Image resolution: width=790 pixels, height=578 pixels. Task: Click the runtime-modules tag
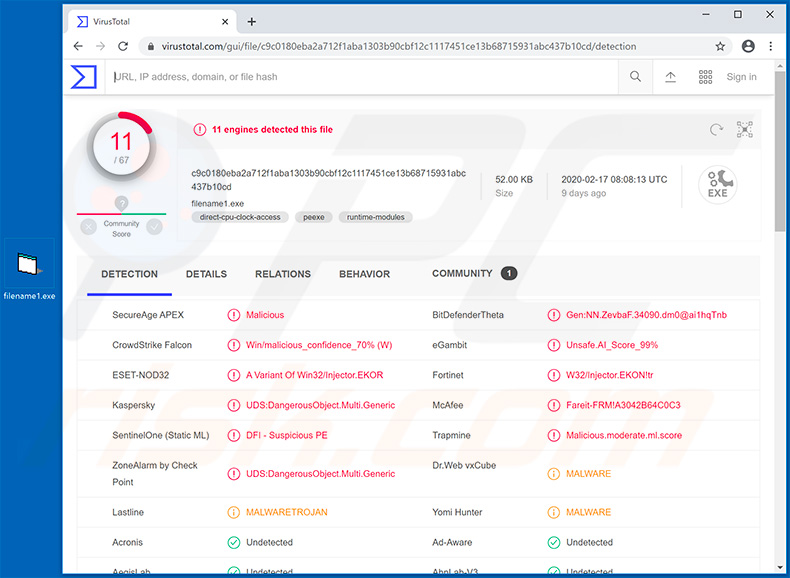pos(375,217)
